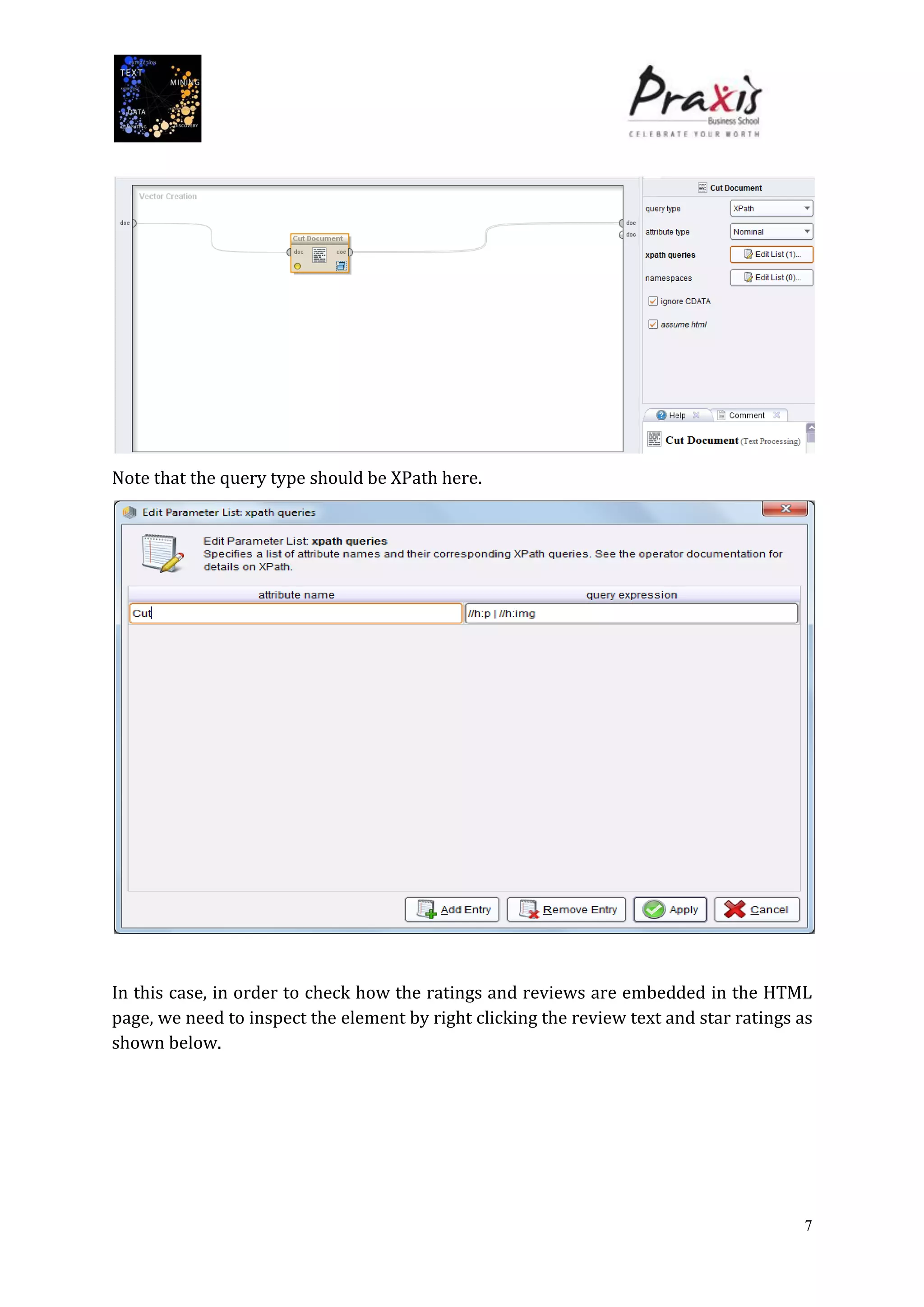Click the attribute name column header
Viewport: 924px width, 1307px height.
(296, 595)
